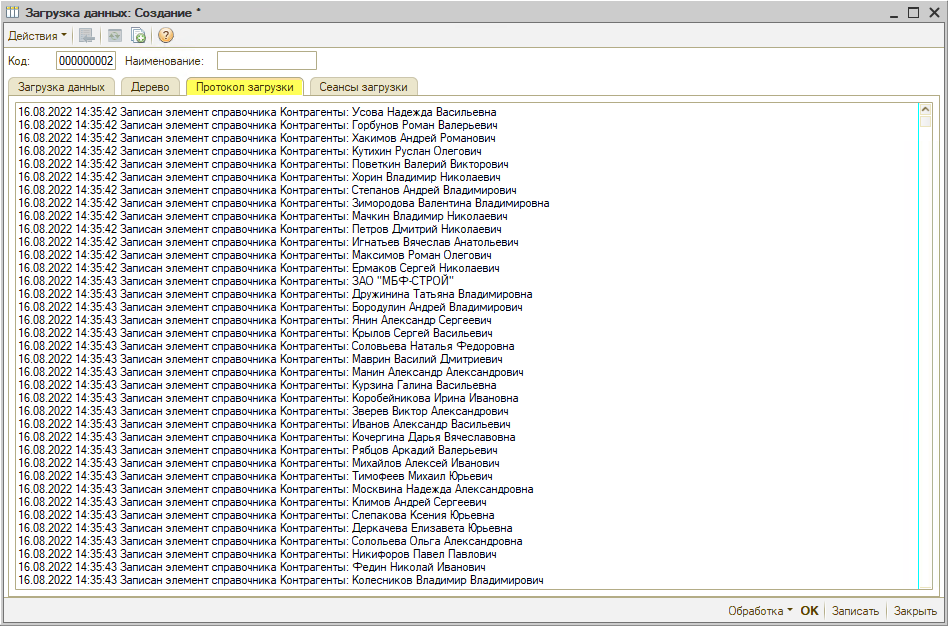The width and height of the screenshot is (948, 626).
Task: Minimize the Загрузка данных window
Action: click(x=892, y=12)
